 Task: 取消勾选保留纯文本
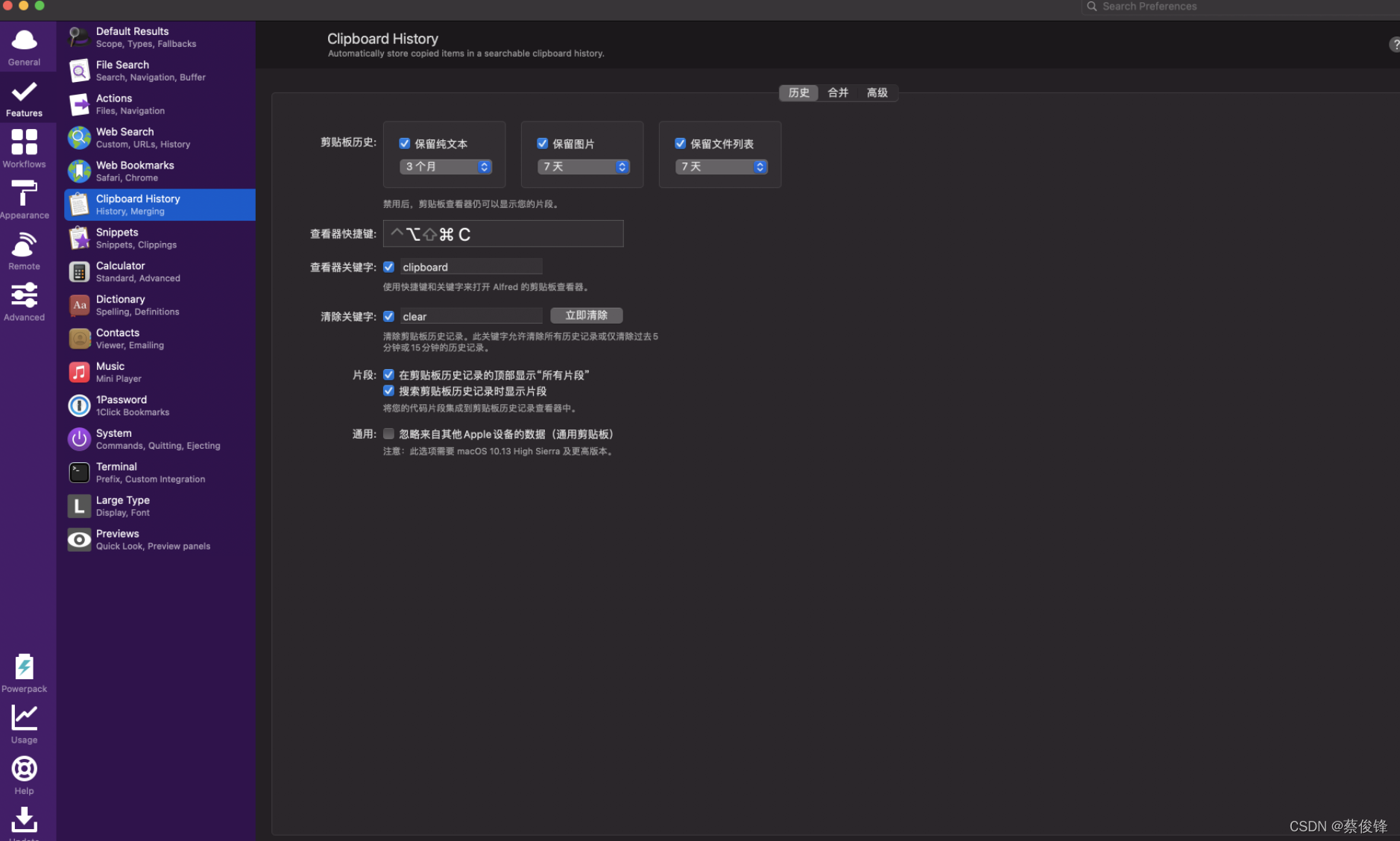pyautogui.click(x=405, y=143)
